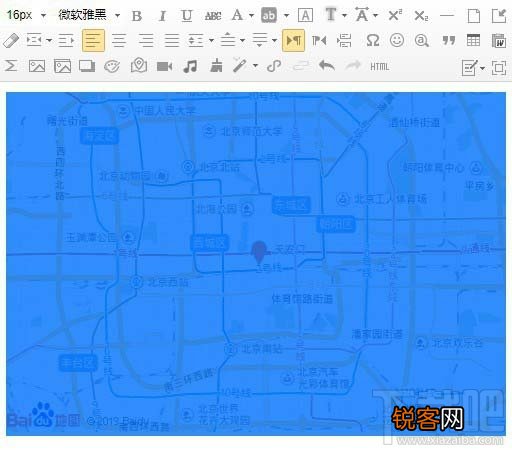Select justified text alignment
This screenshot has width=512, height=450.
172,41
